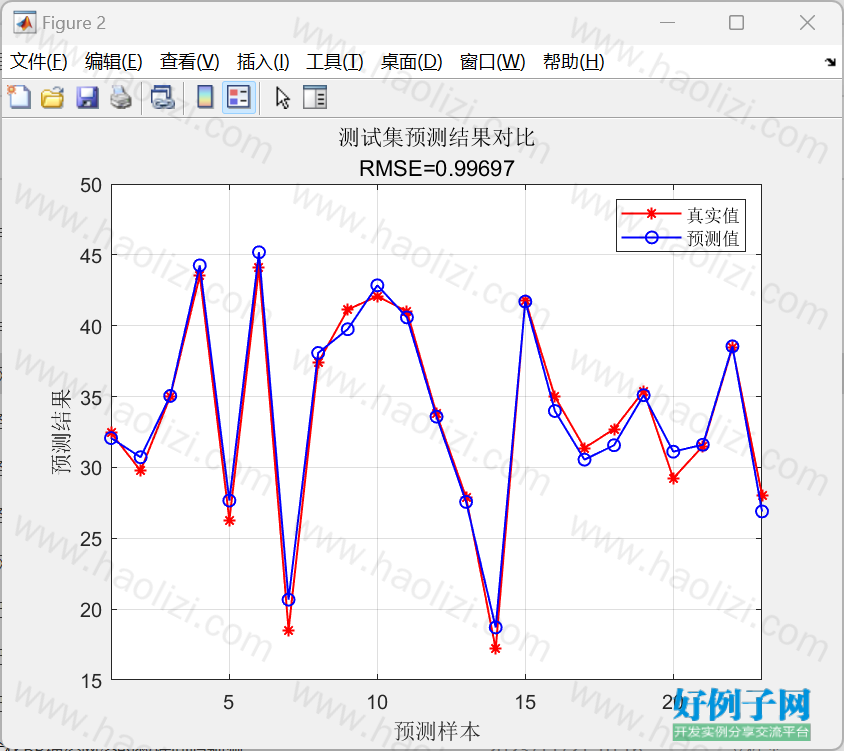Save the figure using the floppy disk icon

87,97
